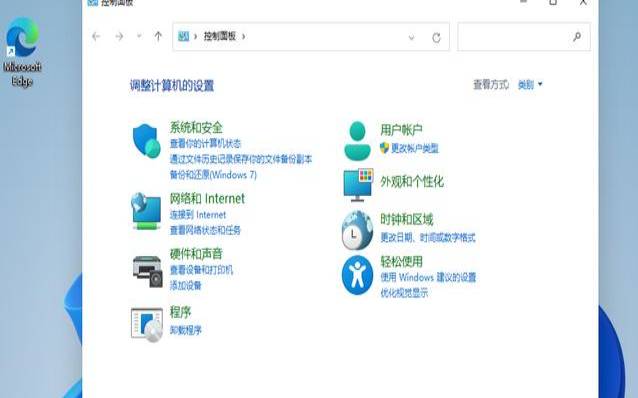This screenshot has height=398, width=638.
Task: Open Hardware and Sound printer icon
Action: click(147, 271)
